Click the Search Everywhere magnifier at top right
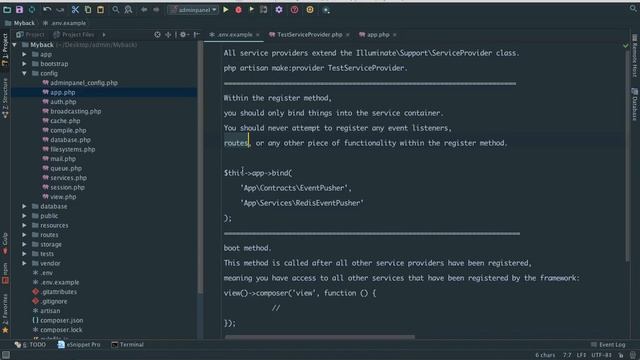The image size is (640, 360). 633,9
